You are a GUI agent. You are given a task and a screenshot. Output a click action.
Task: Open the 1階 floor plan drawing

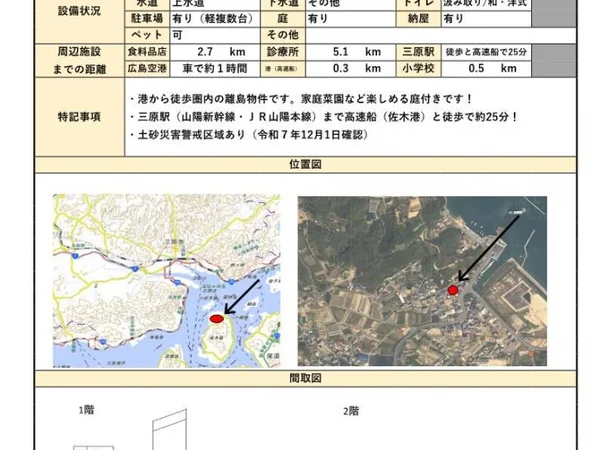[x=130, y=429]
